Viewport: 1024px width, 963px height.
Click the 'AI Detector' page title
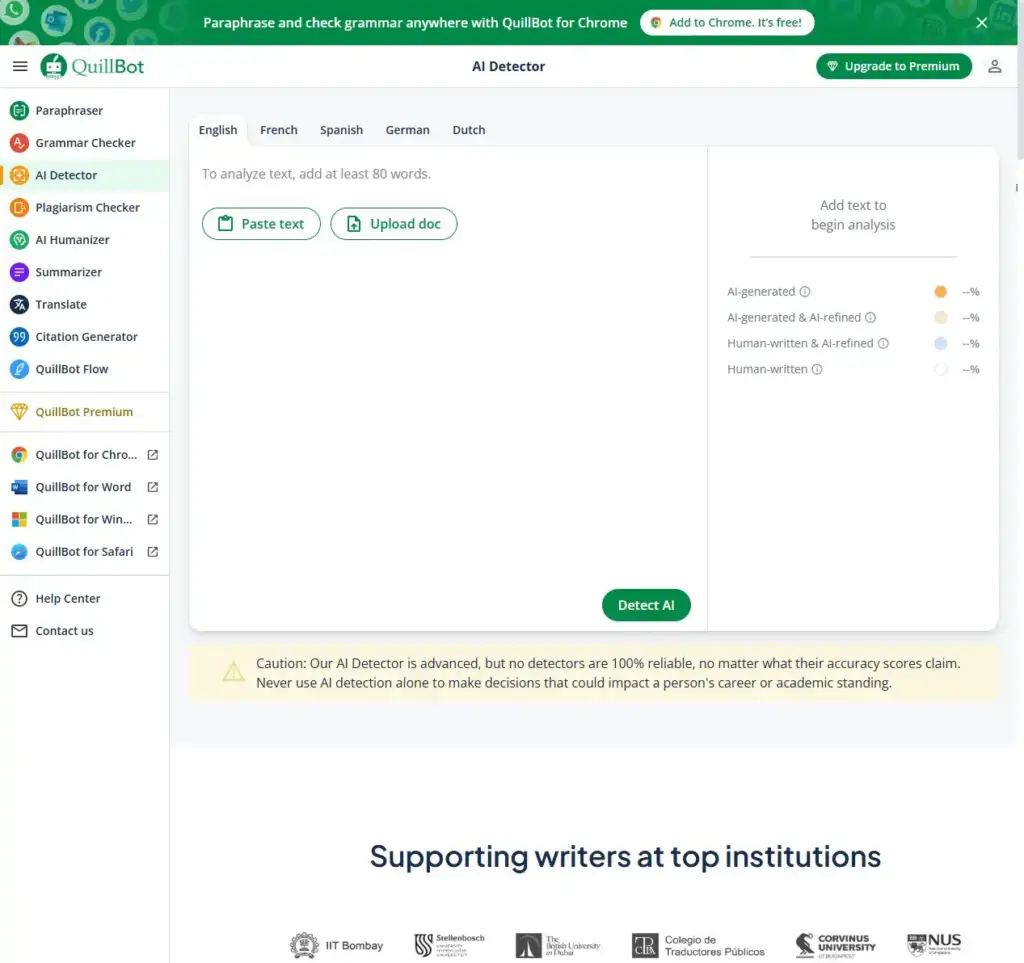509,66
